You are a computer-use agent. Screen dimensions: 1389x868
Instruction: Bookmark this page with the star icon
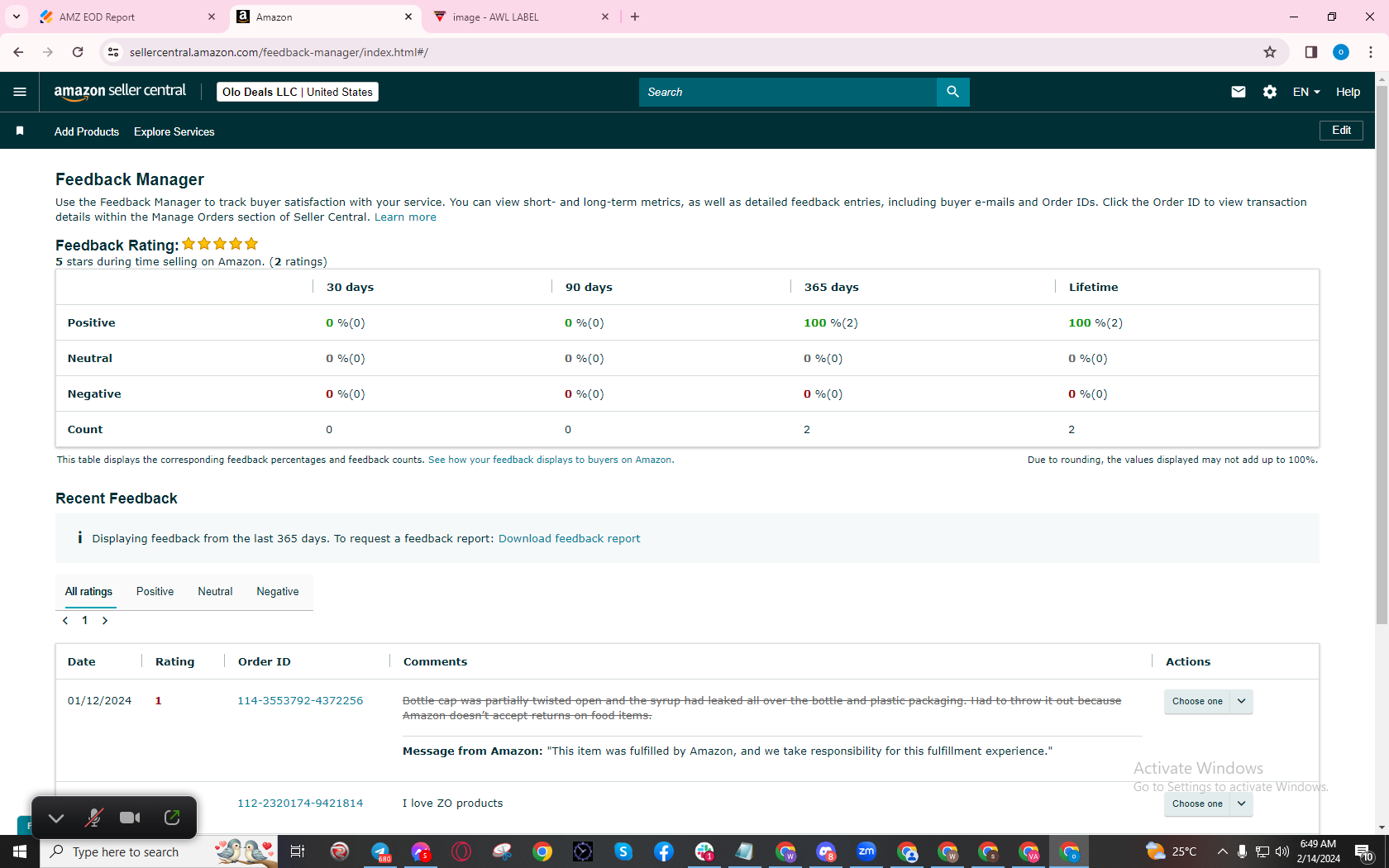tap(1270, 52)
